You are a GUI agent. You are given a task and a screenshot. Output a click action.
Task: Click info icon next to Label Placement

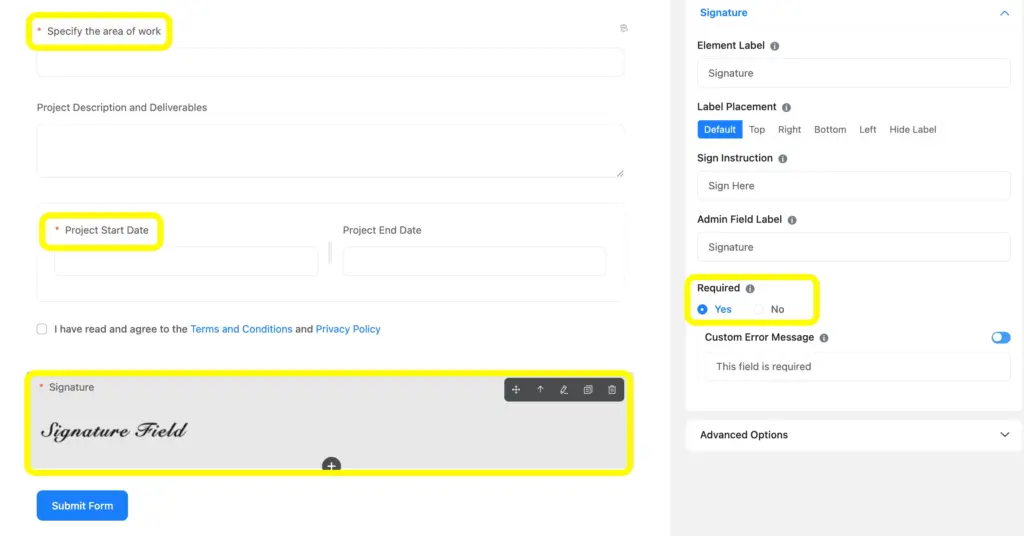tap(786, 107)
